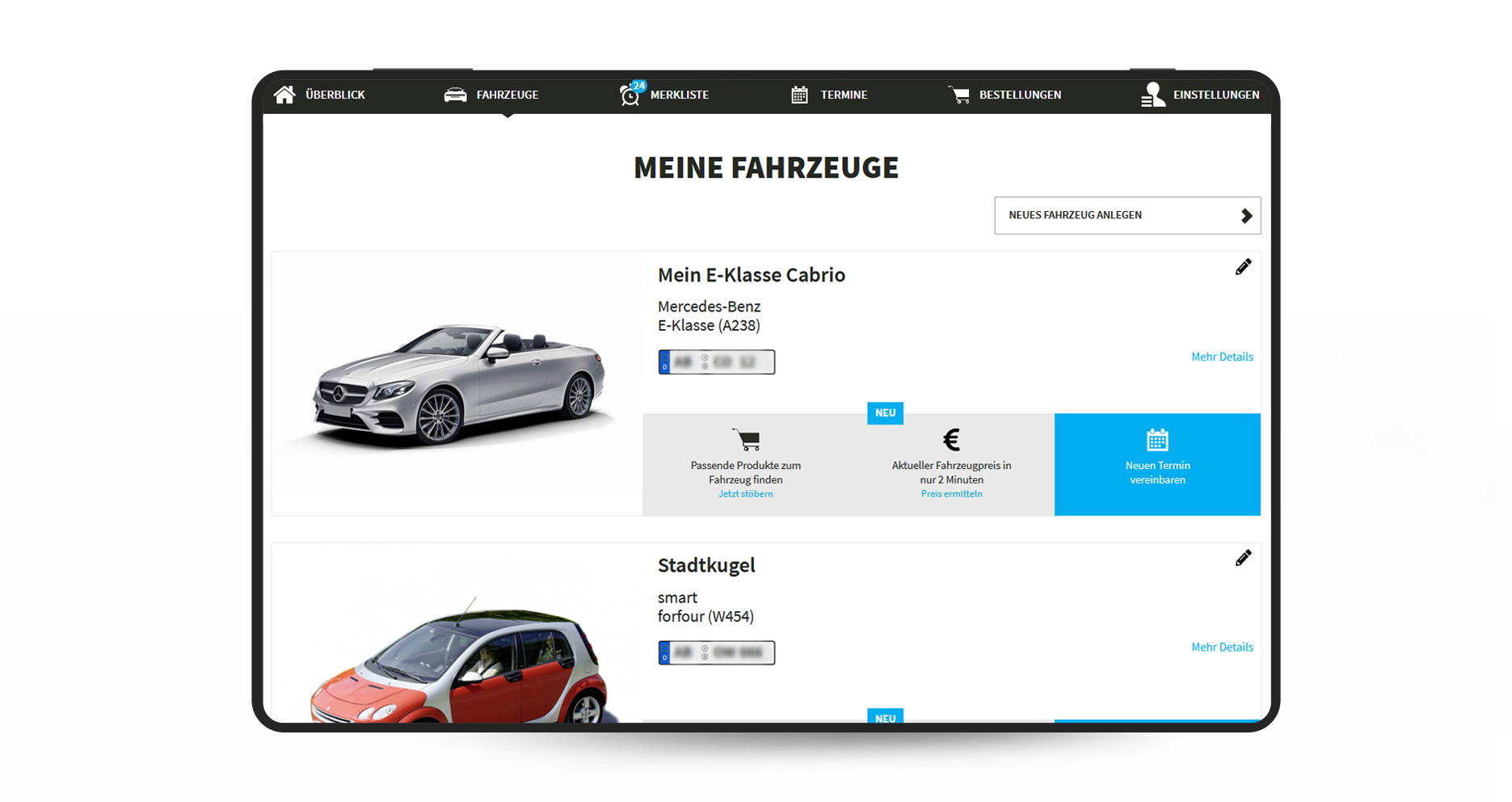This screenshot has height=802, width=1512.
Task: Click the calendar icon beside Termine
Action: [x=799, y=95]
